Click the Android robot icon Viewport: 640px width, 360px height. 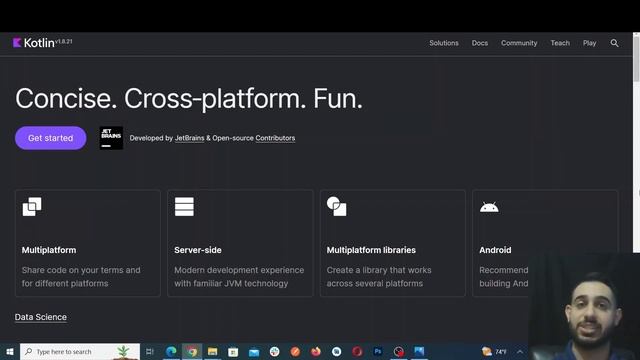[489, 207]
